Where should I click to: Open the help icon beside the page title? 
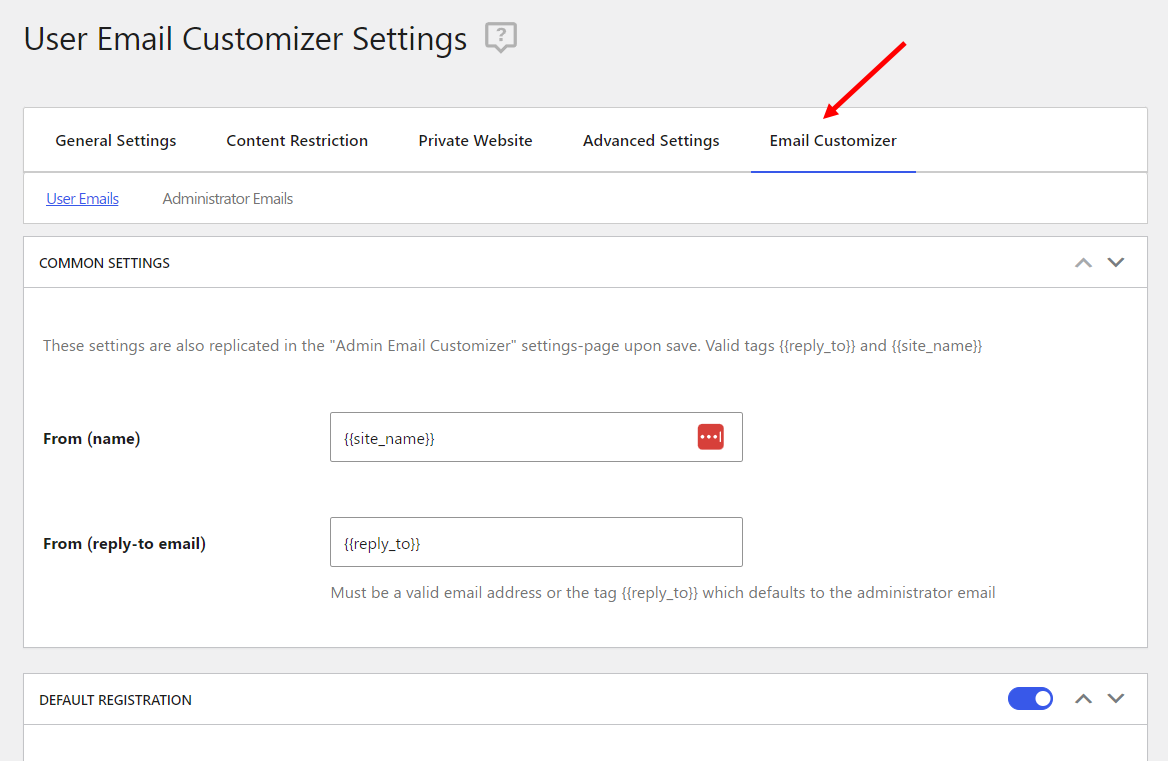click(500, 38)
